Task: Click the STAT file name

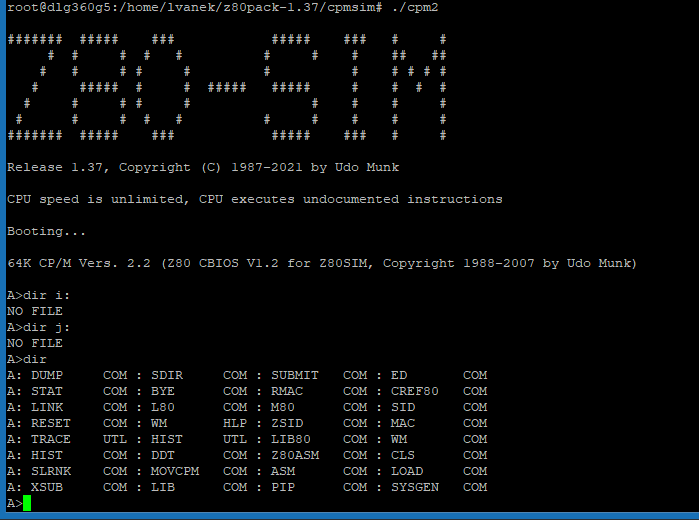Action: pyautogui.click(x=47, y=391)
